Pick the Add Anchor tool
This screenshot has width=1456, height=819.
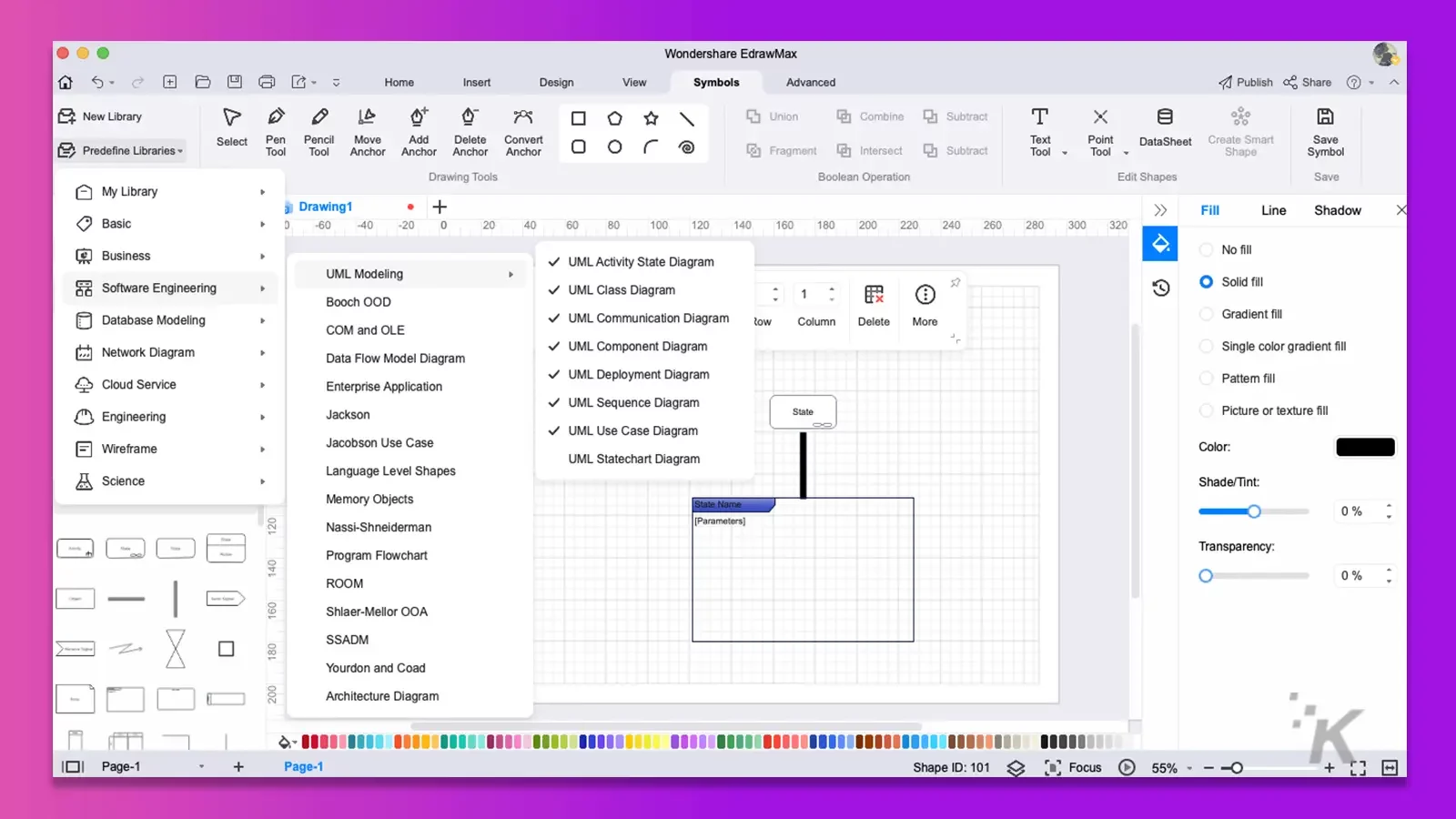tap(419, 131)
